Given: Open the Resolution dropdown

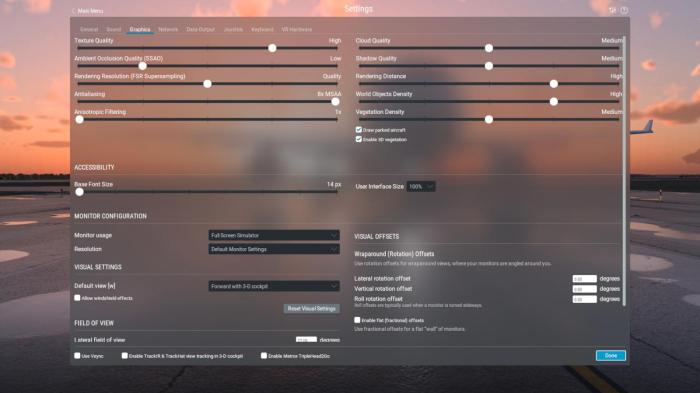Looking at the screenshot, I should coord(274,249).
